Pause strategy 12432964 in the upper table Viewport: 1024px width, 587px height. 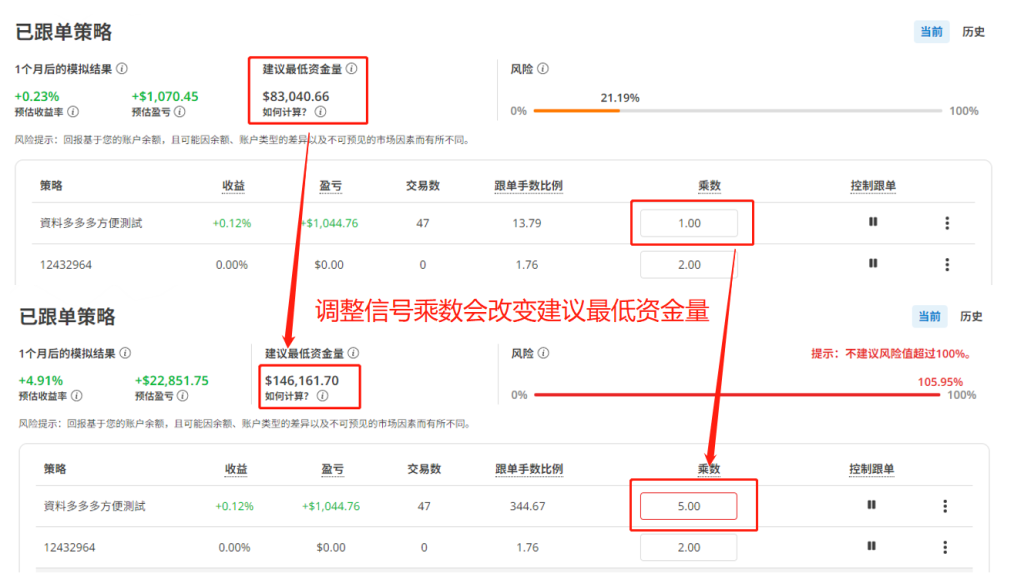pos(873,264)
